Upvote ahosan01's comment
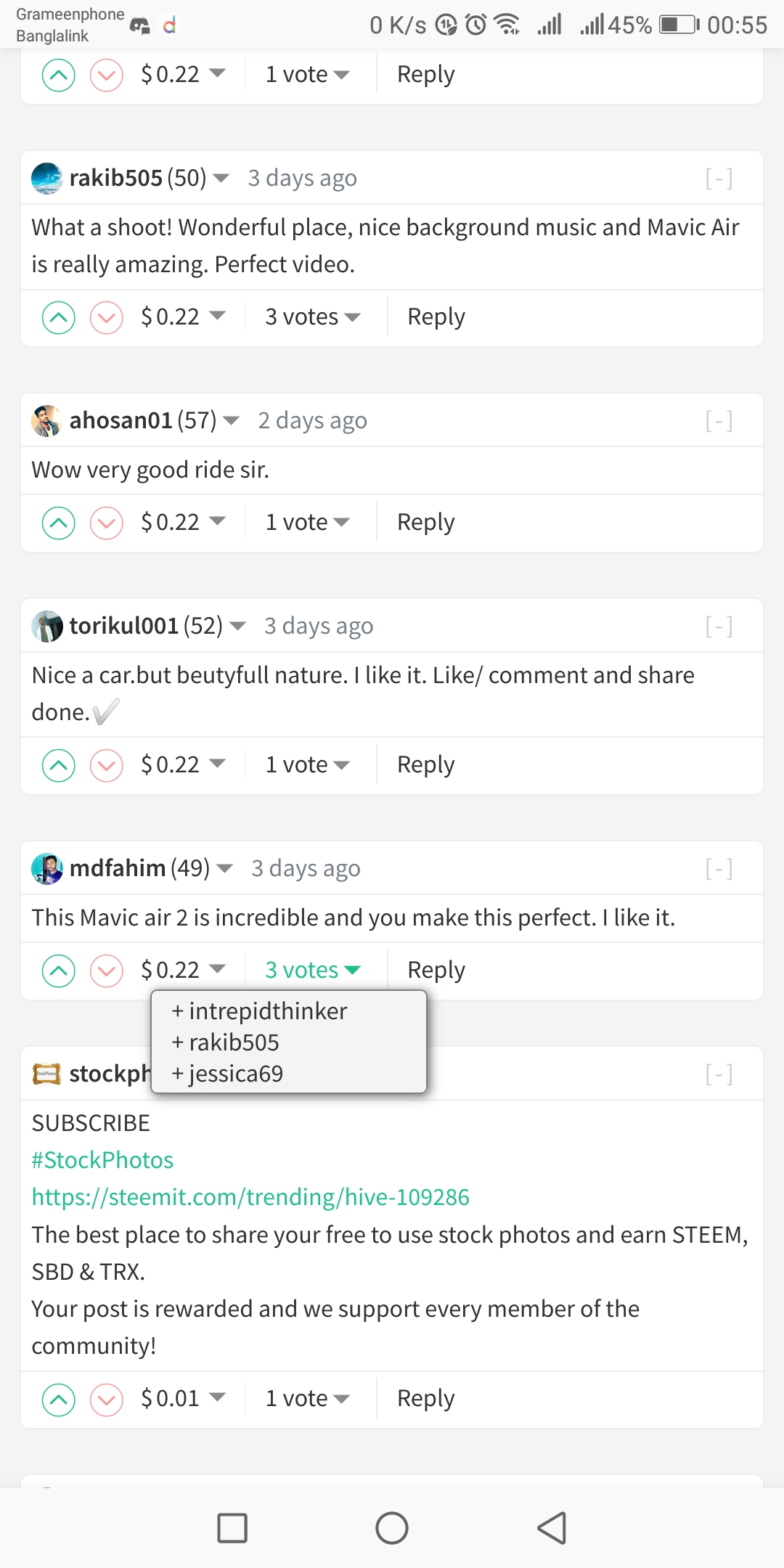 click(59, 523)
